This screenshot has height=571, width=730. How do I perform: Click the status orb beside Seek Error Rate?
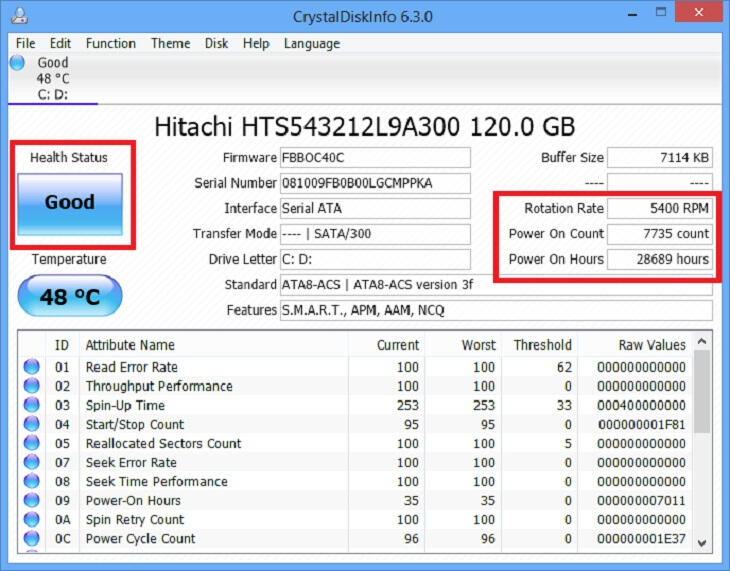tap(31, 462)
